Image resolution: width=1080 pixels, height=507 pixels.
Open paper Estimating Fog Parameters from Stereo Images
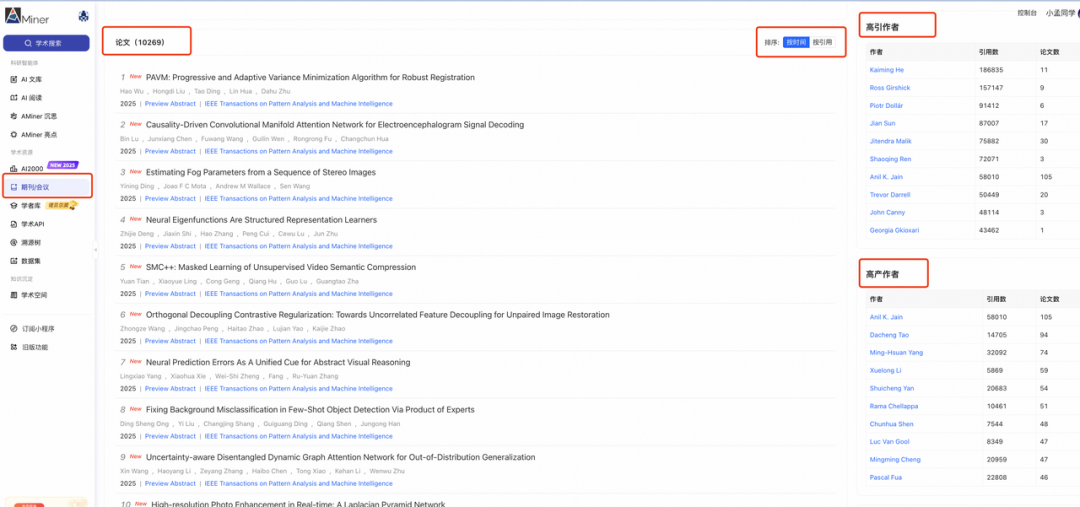pos(261,172)
